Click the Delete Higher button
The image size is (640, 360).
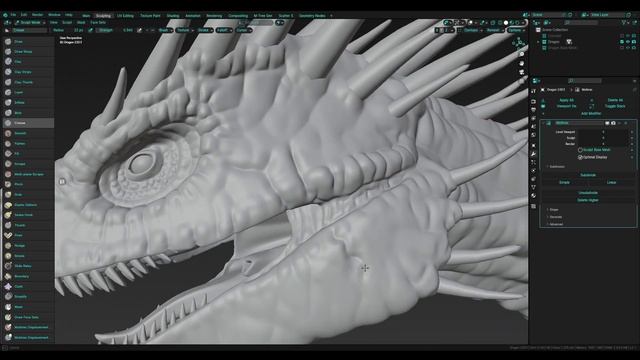coord(588,200)
